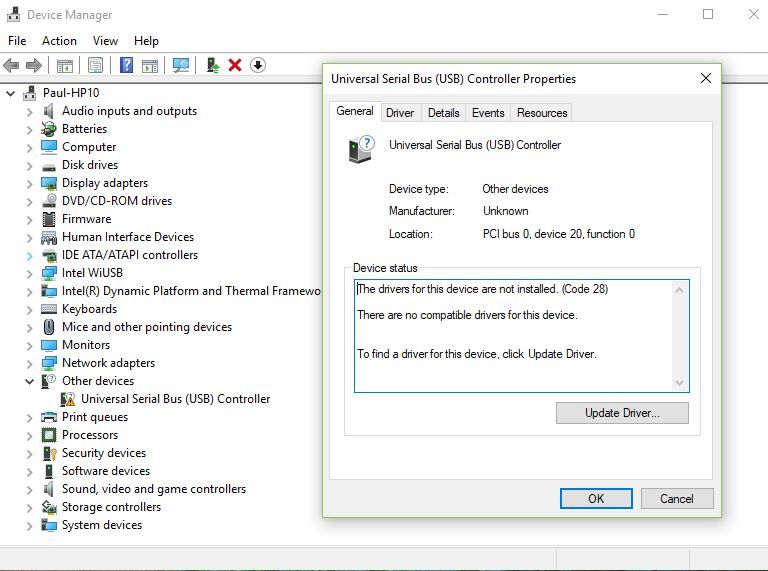Click Device status scrollbar up arrow
Screen dimensions: 768x571
pos(679,290)
